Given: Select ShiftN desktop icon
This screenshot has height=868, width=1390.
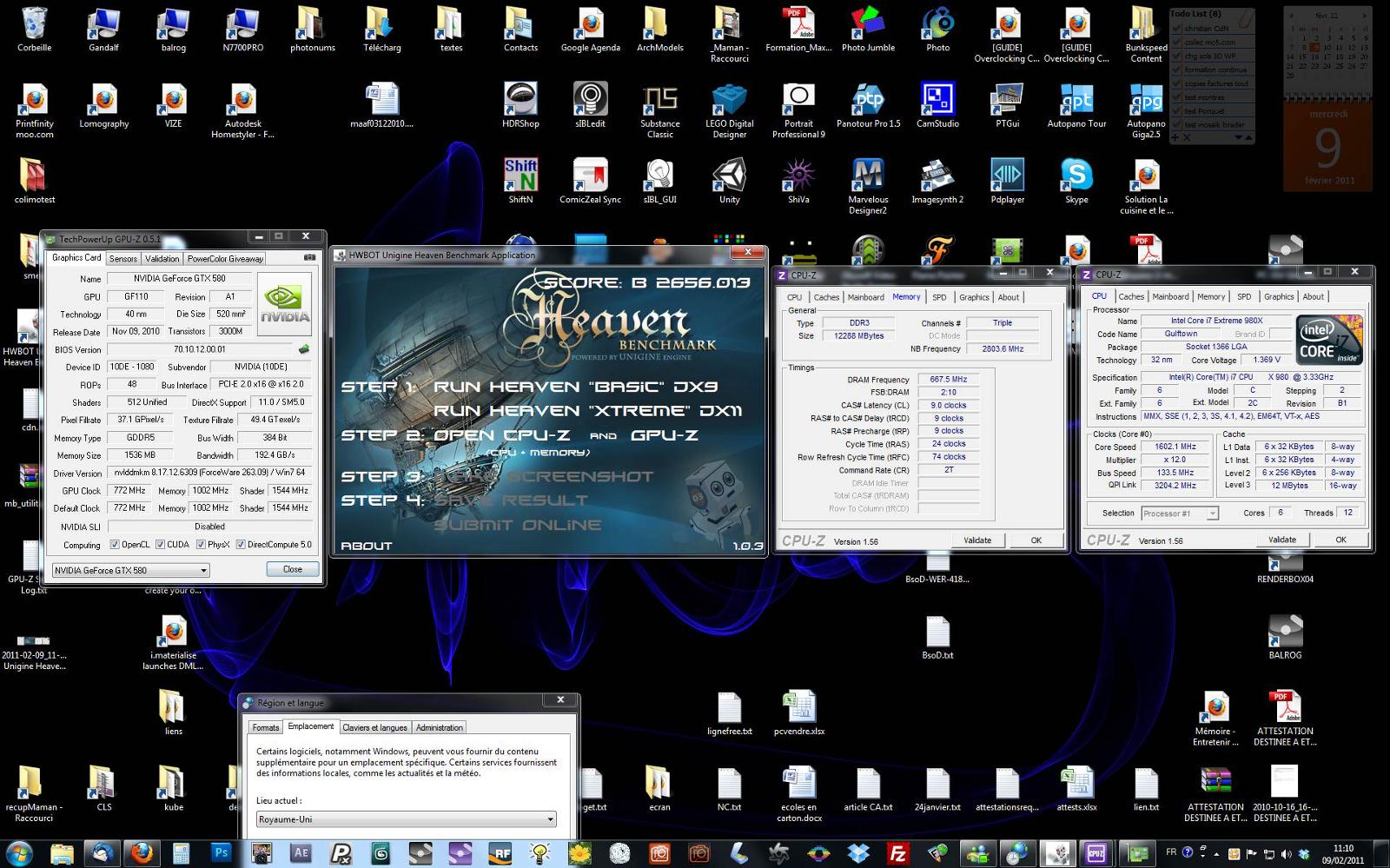Looking at the screenshot, I should (520, 182).
